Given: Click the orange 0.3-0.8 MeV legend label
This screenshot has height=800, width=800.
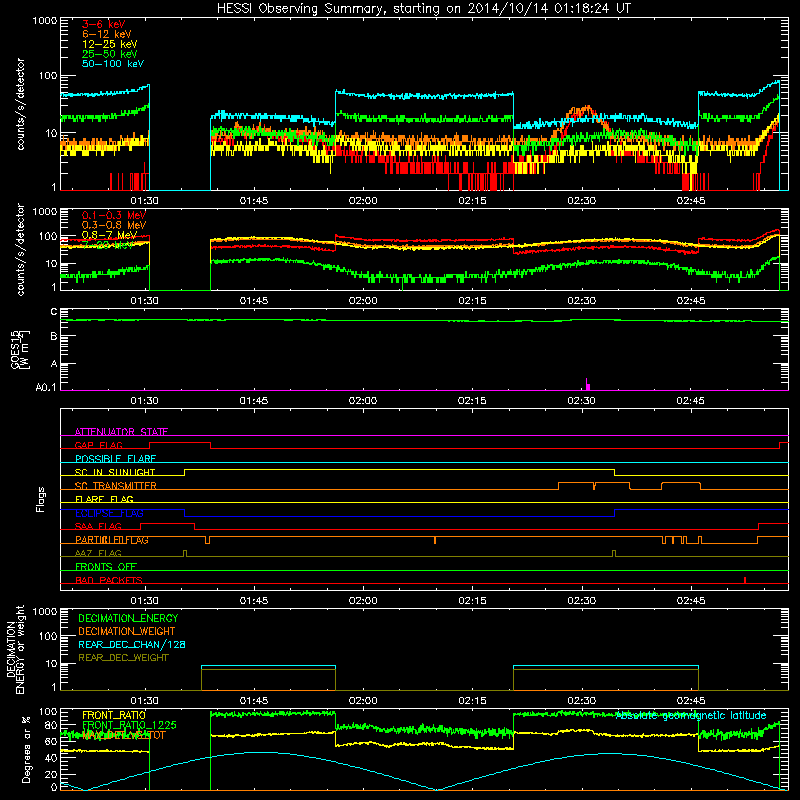Looking at the screenshot, I should 114,225.
